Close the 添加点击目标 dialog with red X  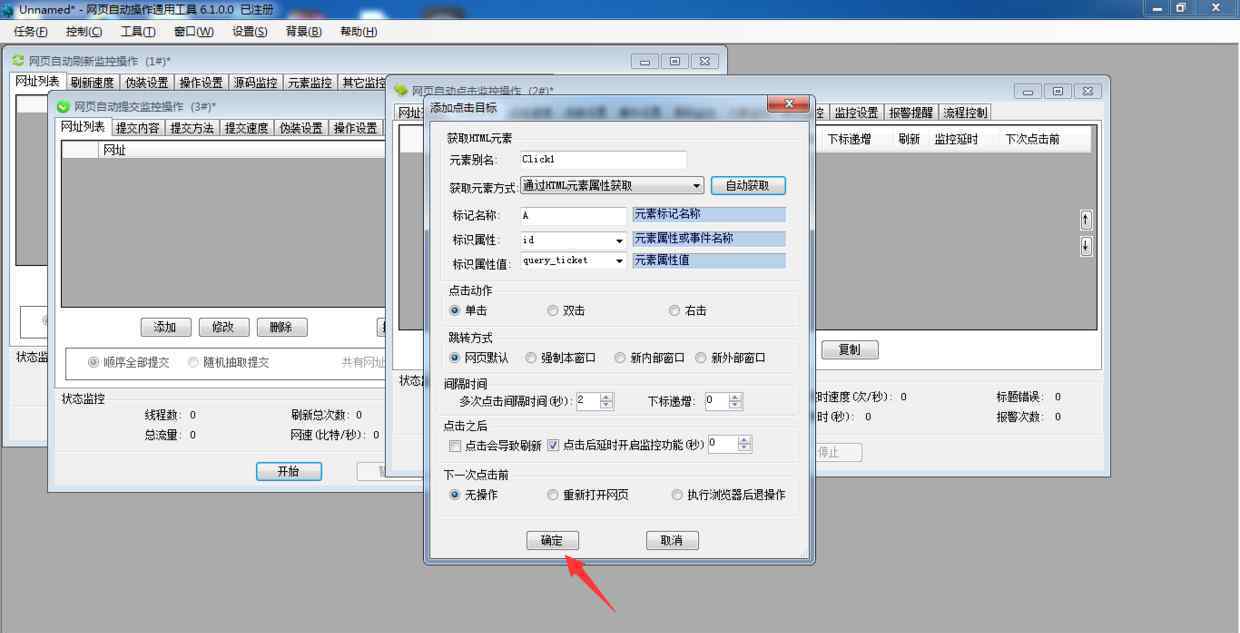788,104
